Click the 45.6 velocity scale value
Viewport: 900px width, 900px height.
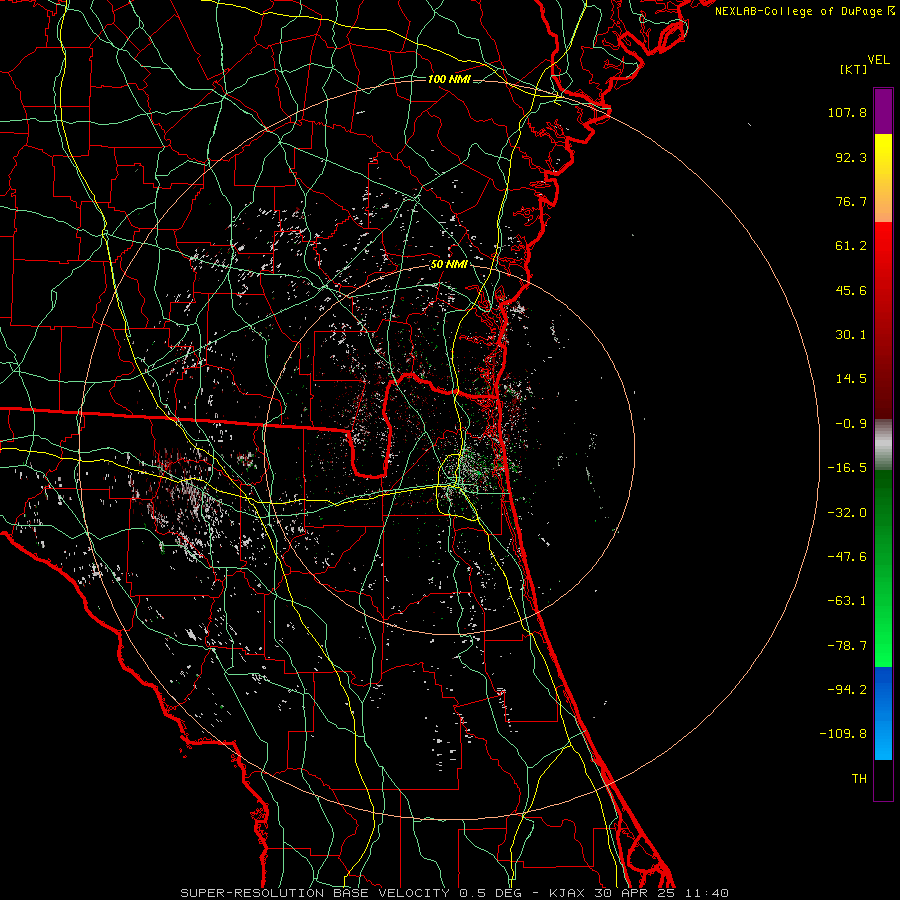point(851,290)
